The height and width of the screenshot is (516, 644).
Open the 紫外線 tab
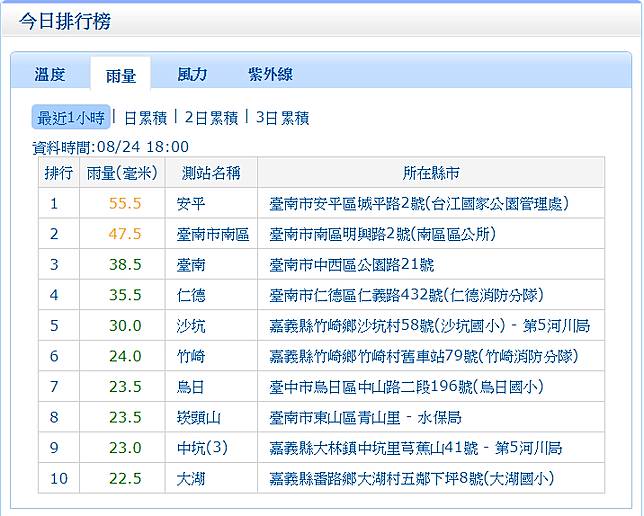[x=270, y=75]
